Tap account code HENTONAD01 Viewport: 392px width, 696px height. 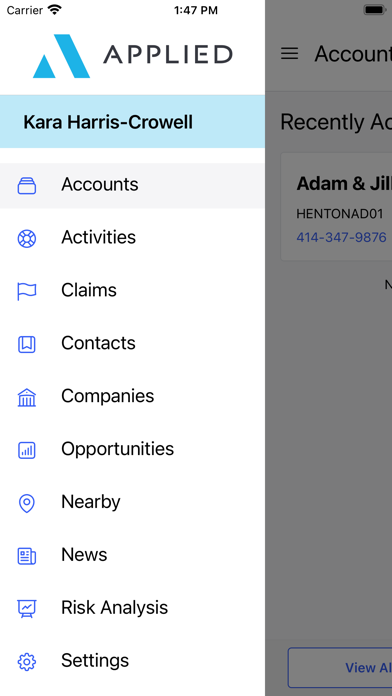pos(340,214)
